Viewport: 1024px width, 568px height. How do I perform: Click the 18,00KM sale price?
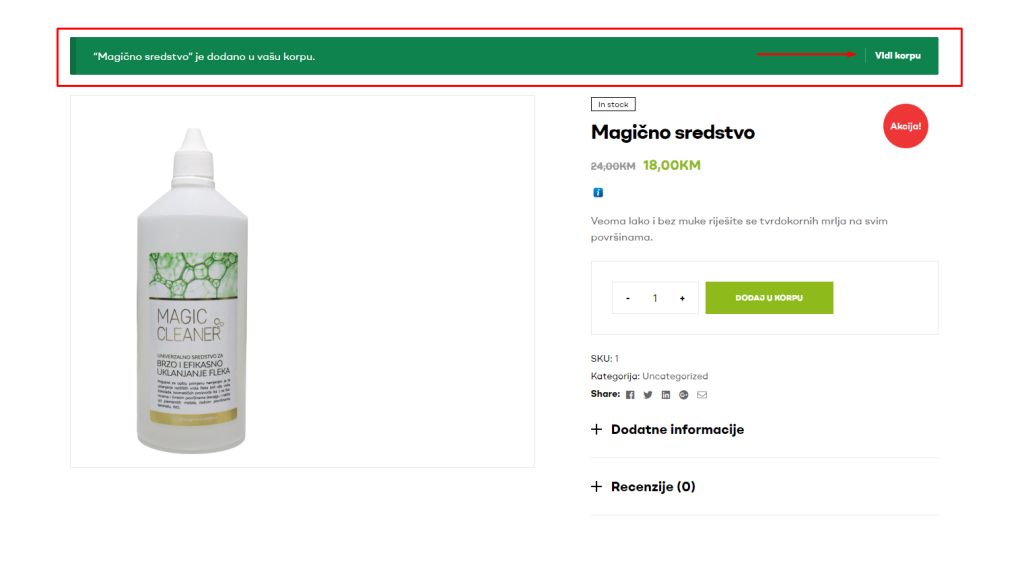coord(671,165)
